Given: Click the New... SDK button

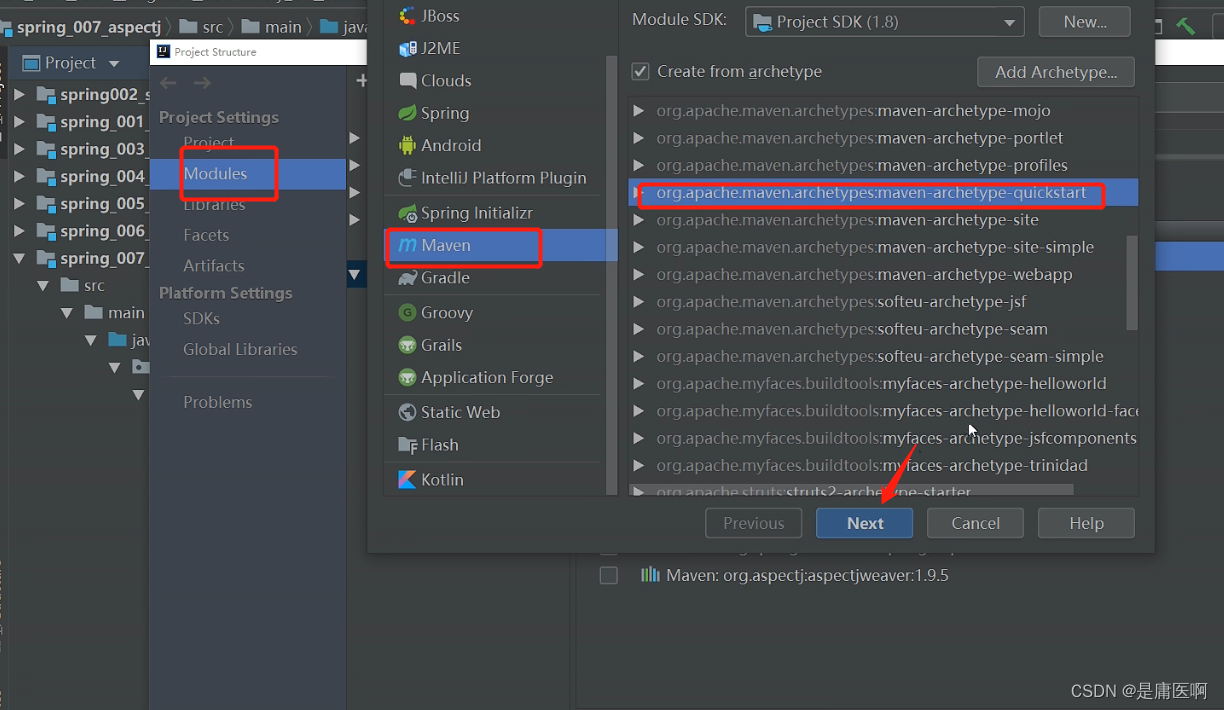Looking at the screenshot, I should [1085, 22].
